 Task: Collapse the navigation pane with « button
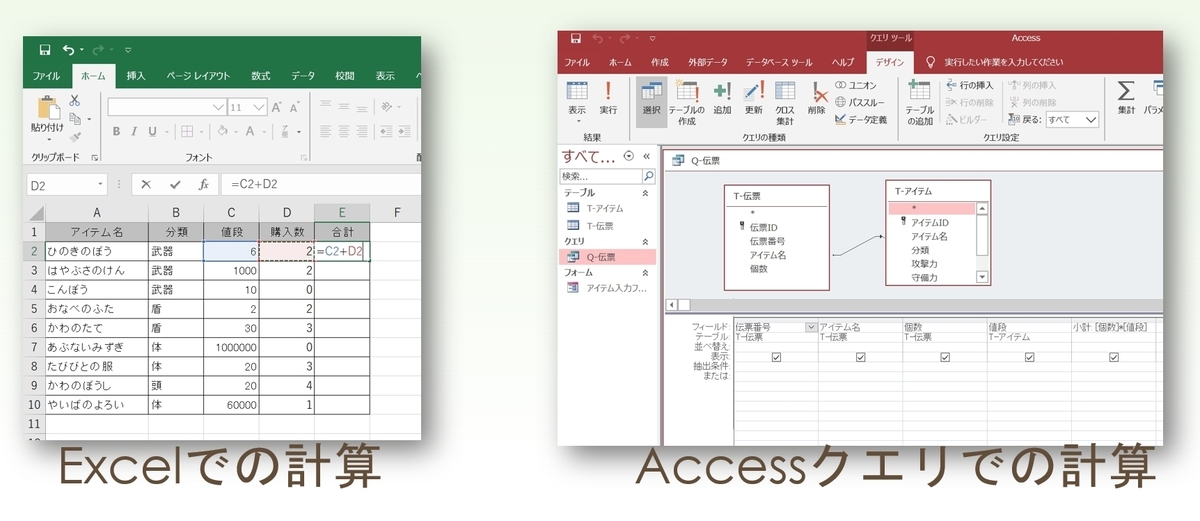click(646, 156)
